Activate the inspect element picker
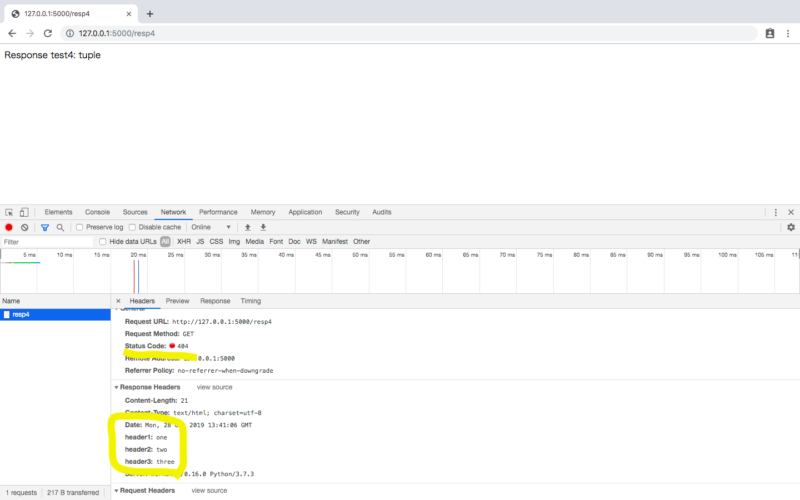 coord(9,212)
